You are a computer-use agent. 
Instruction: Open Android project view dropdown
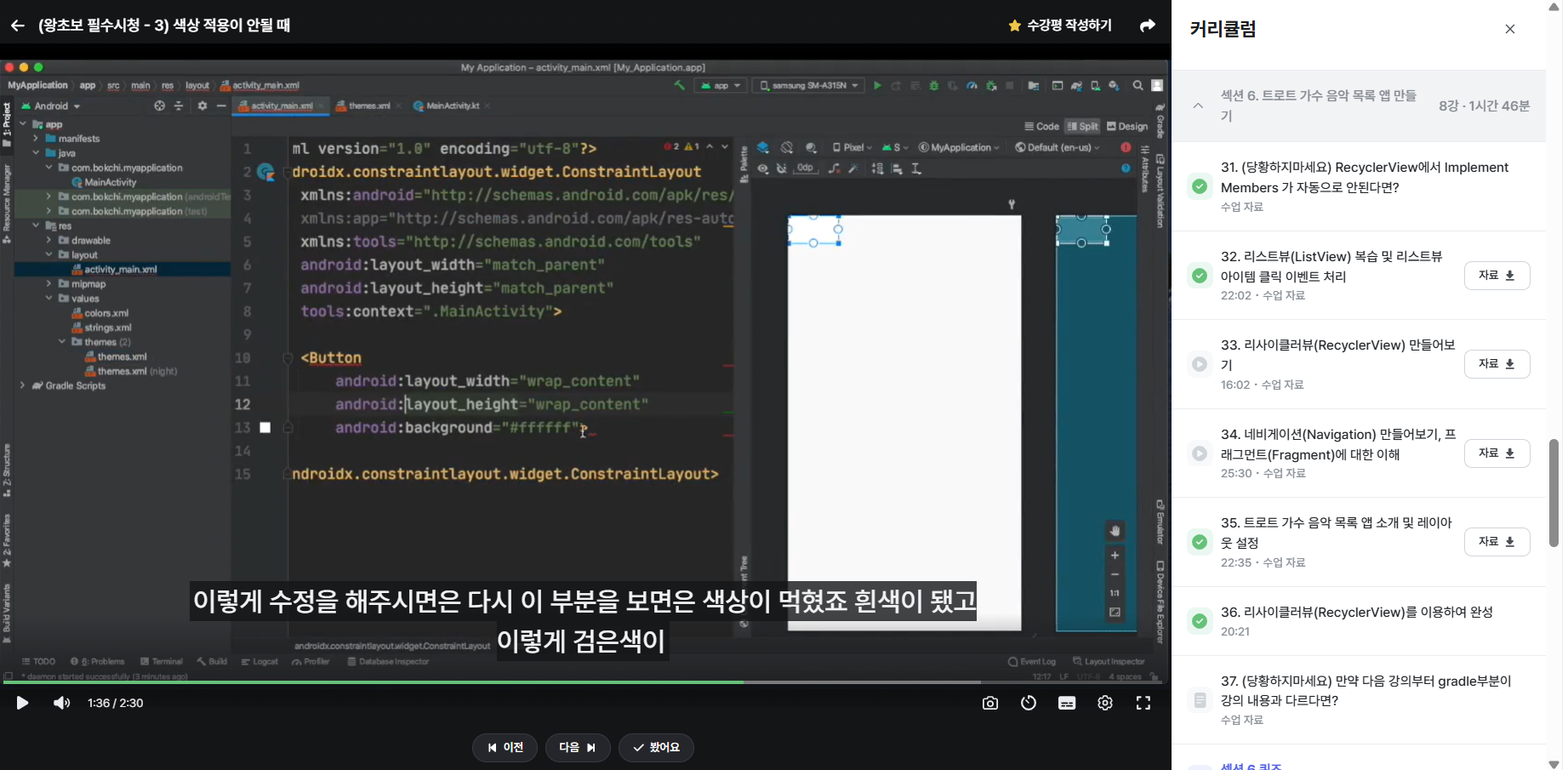(x=51, y=106)
